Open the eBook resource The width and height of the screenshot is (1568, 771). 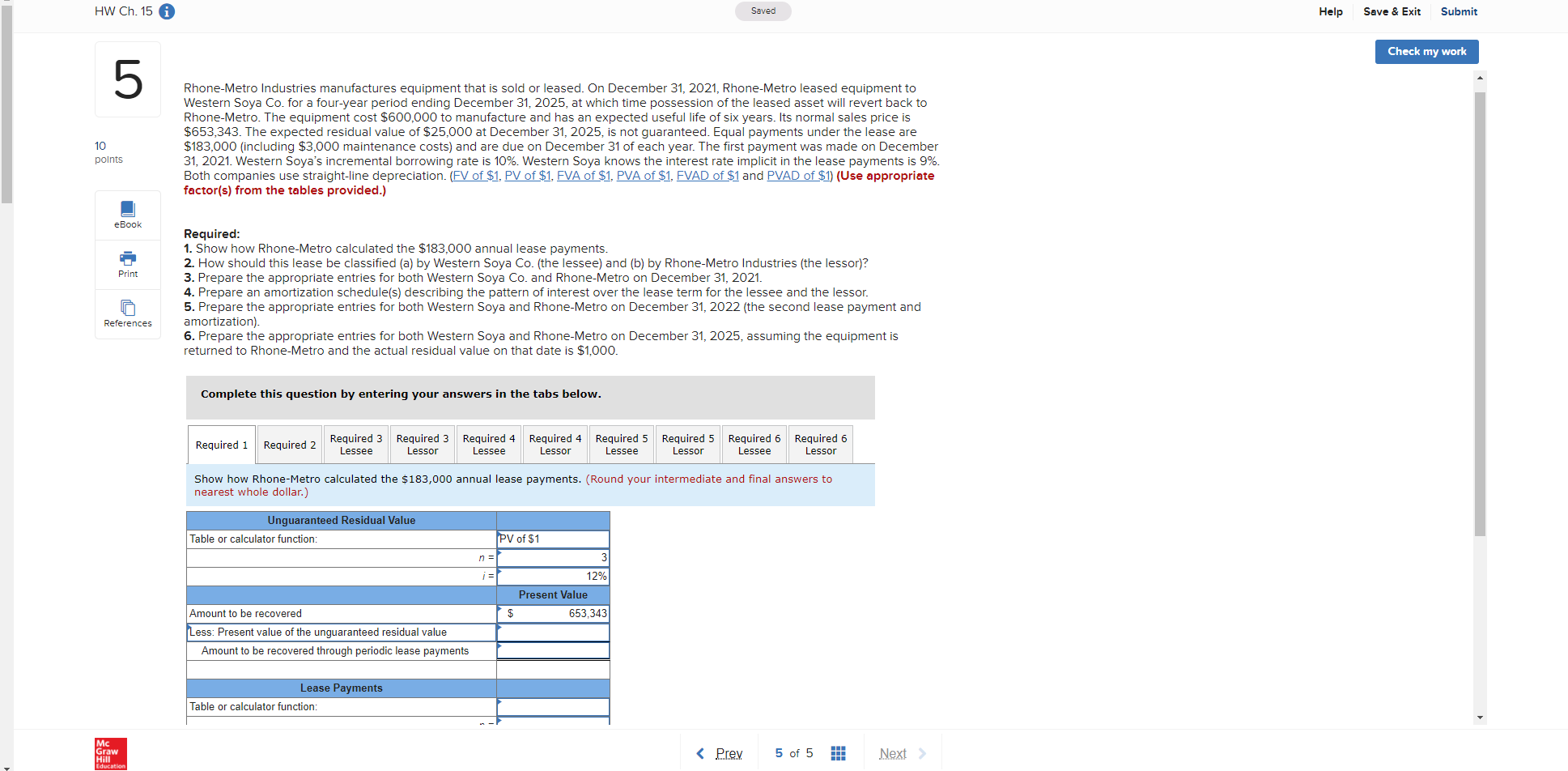click(127, 214)
